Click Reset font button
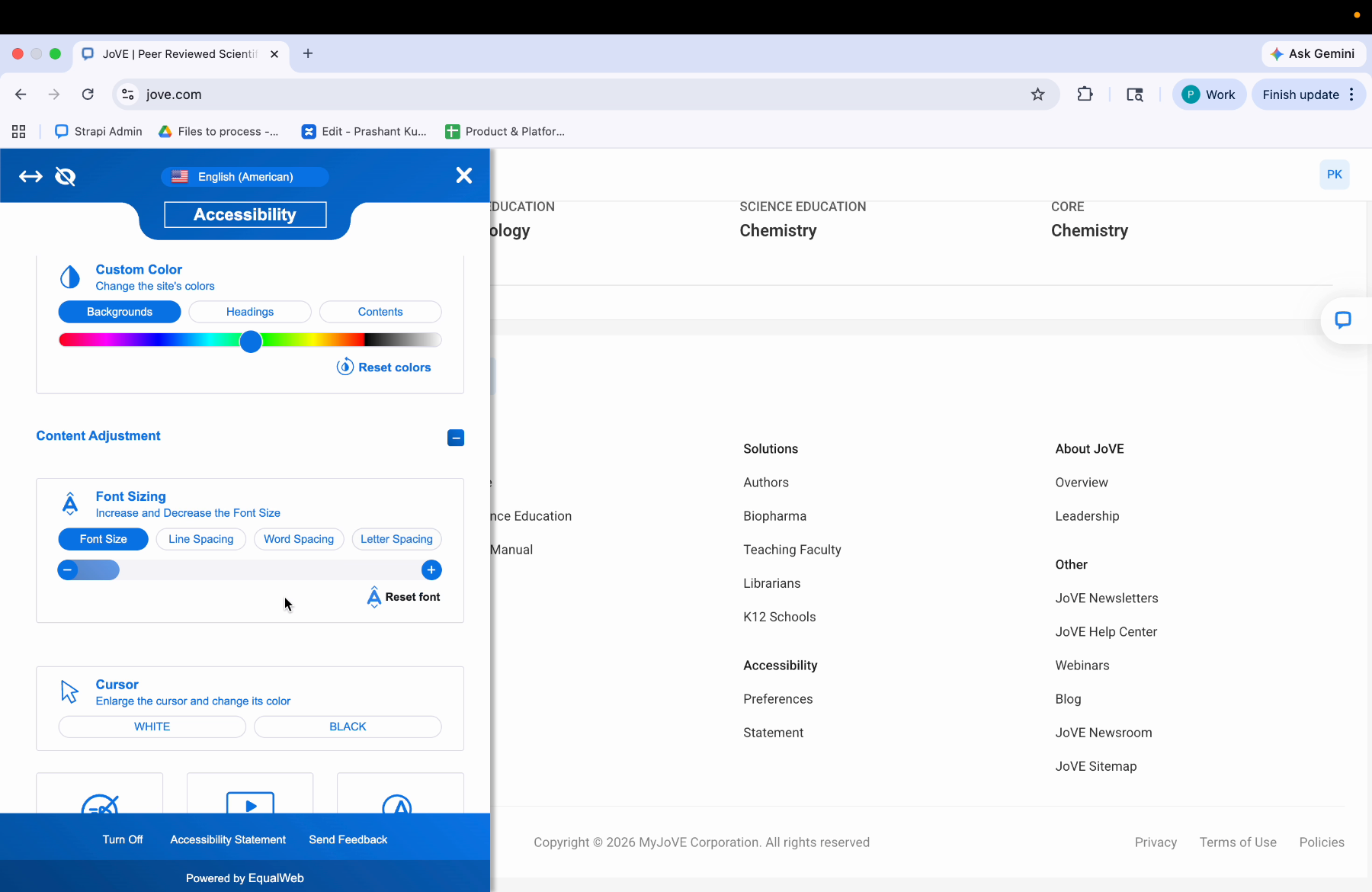Viewport: 1372px width, 892px height. coord(403,597)
